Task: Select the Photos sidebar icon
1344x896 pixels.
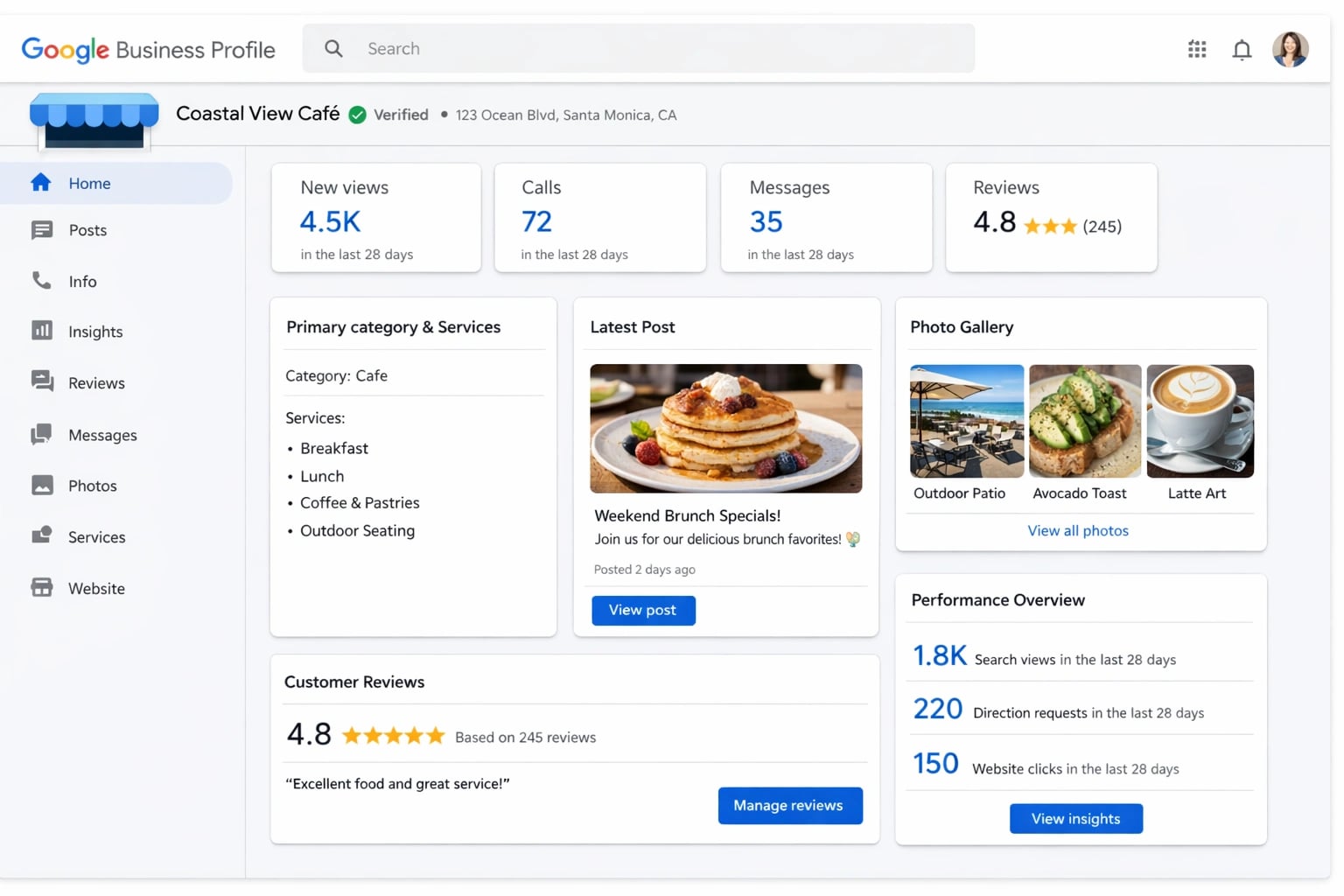Action: click(42, 486)
